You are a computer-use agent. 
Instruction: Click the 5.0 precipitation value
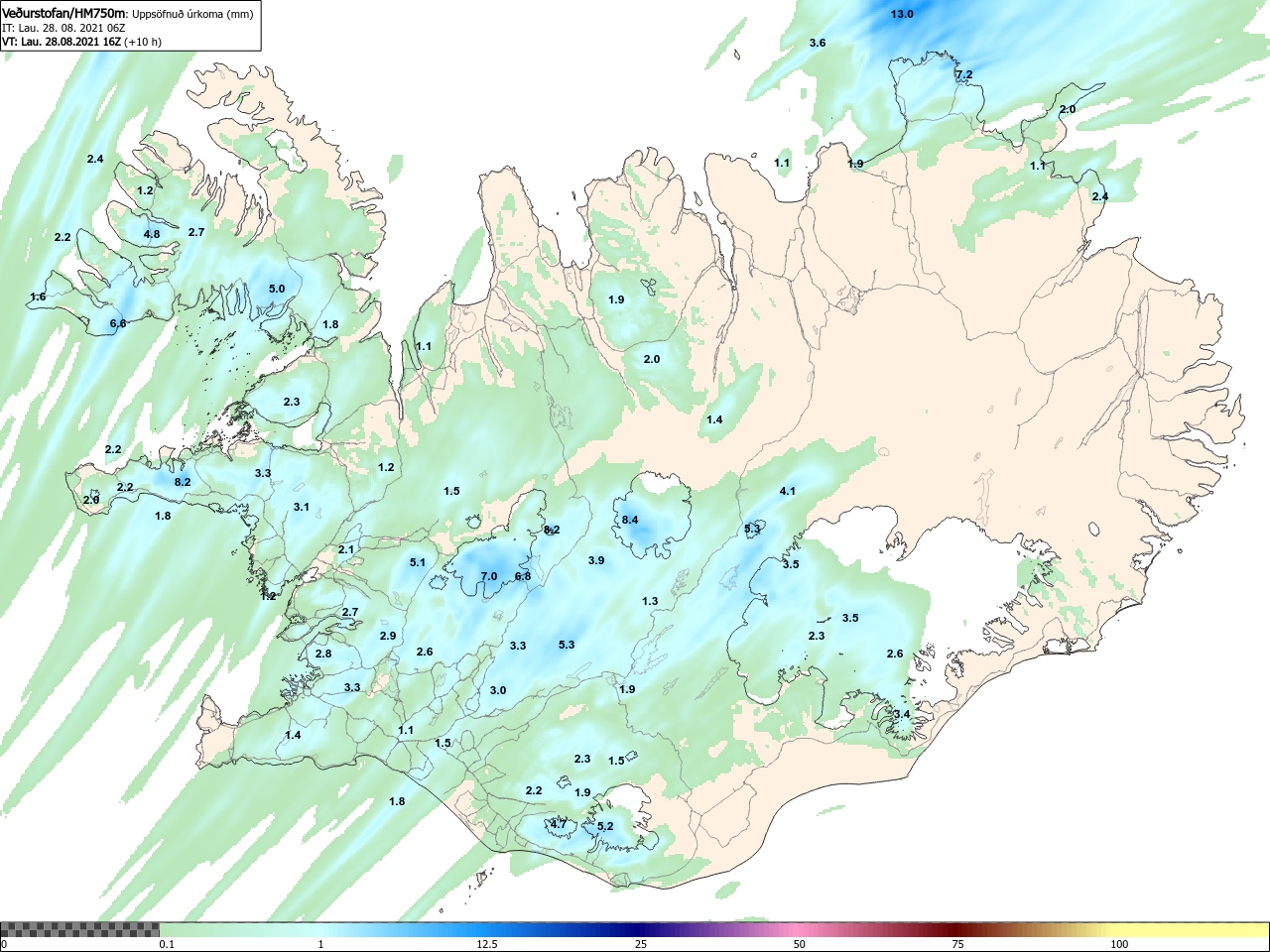coord(277,290)
